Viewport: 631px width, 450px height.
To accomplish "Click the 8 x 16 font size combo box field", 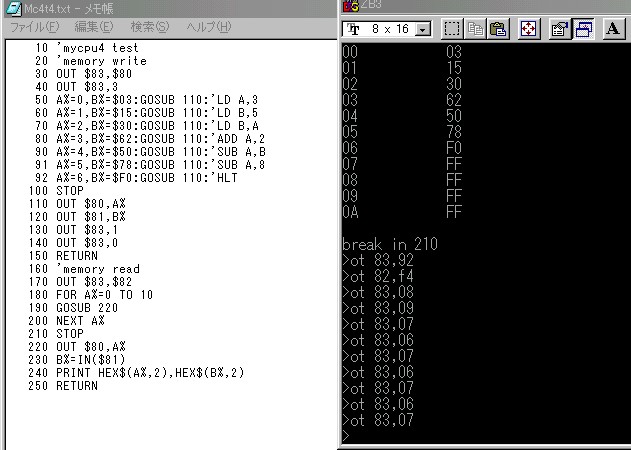I will pyautogui.click(x=387, y=29).
